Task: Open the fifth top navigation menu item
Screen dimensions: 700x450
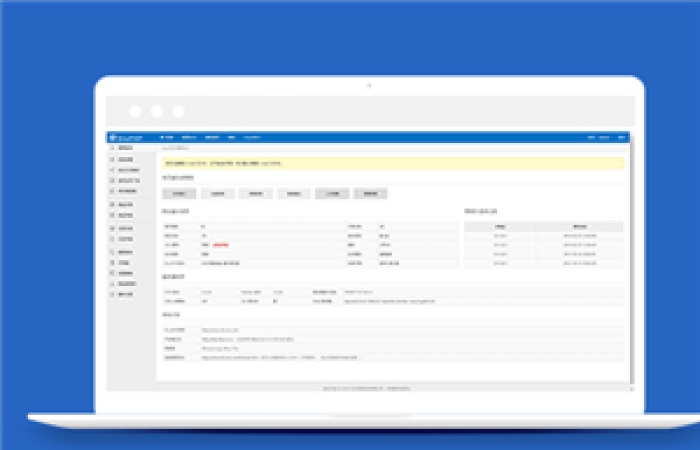Action: [x=252, y=138]
